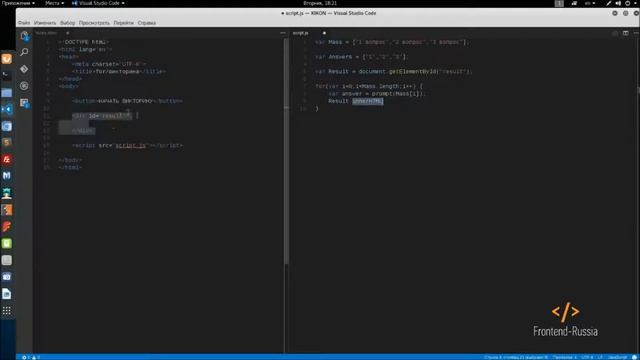Open the power menu in top panel
The width and height of the screenshot is (640, 360).
(x=628, y=3)
